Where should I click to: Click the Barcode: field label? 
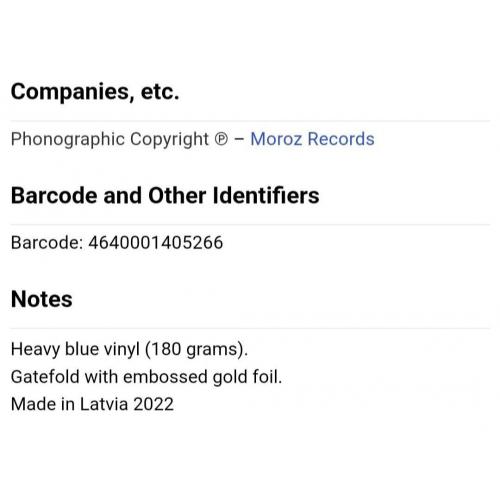tap(47, 243)
